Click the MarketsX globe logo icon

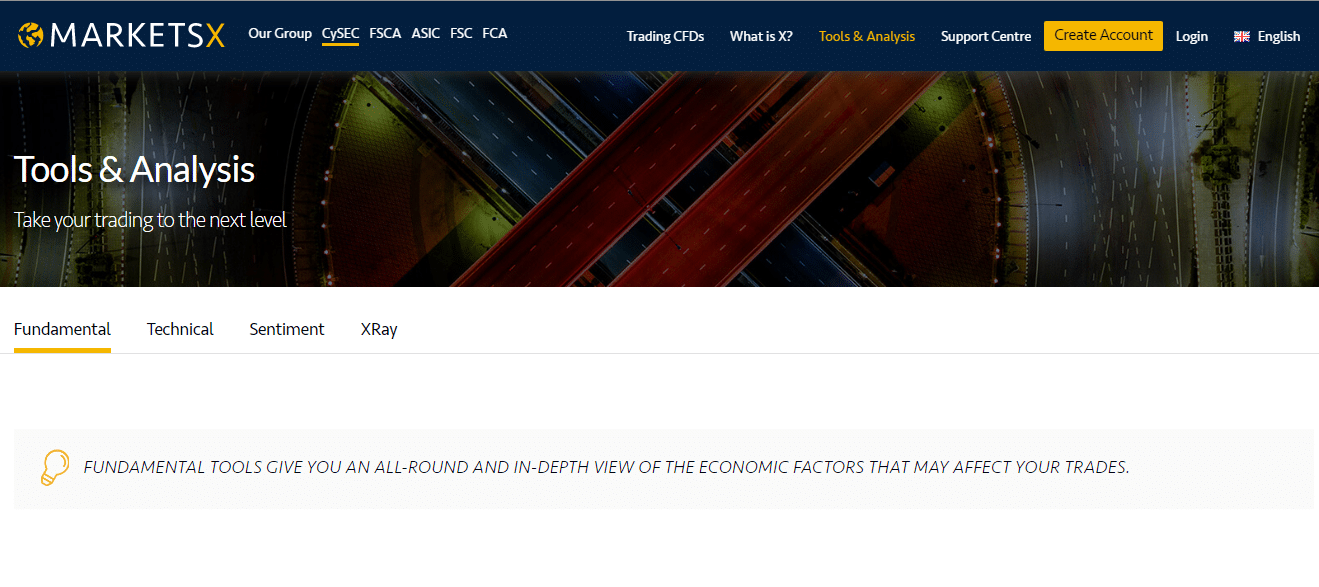tap(31, 36)
